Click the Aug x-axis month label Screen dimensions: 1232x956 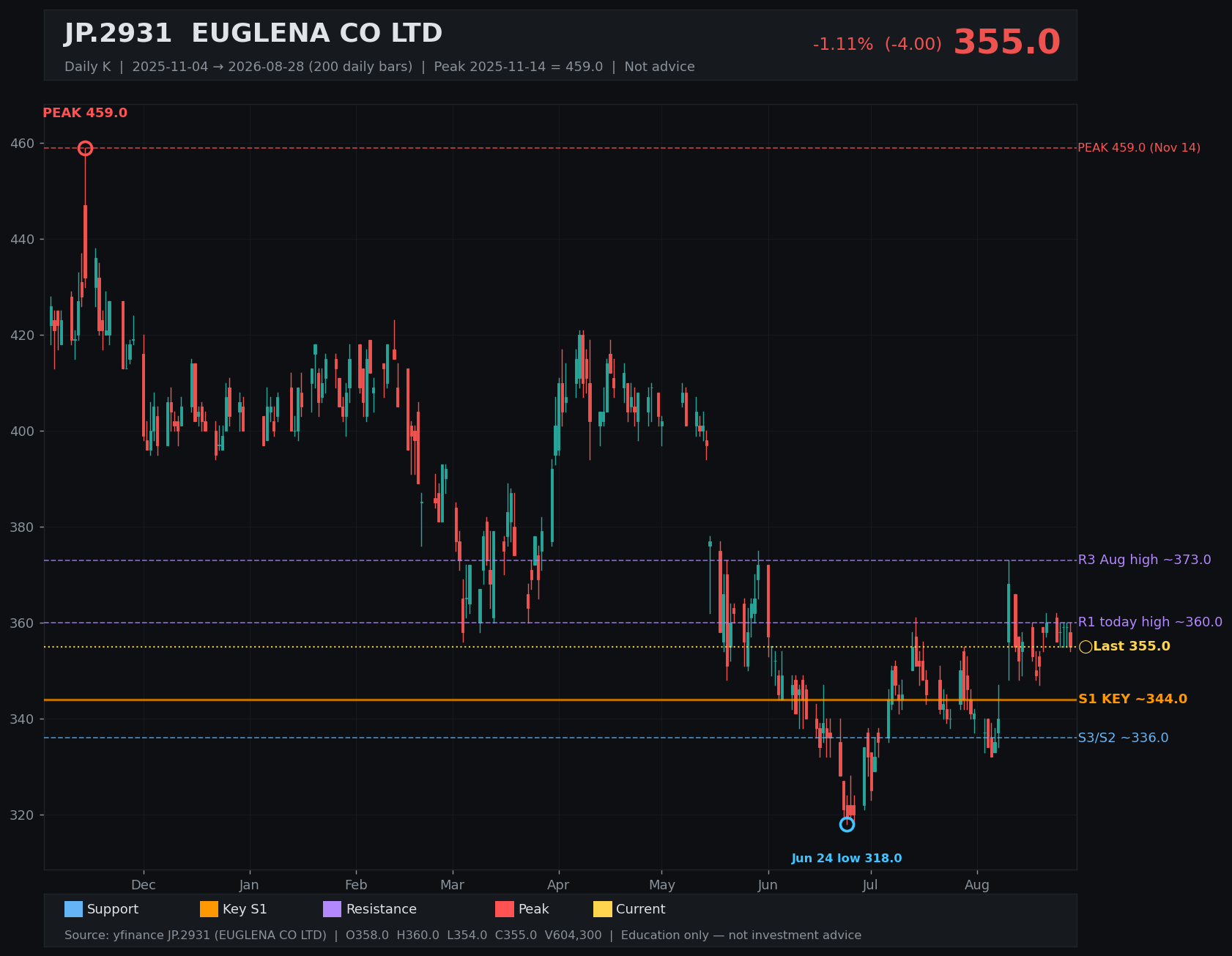pos(977,885)
